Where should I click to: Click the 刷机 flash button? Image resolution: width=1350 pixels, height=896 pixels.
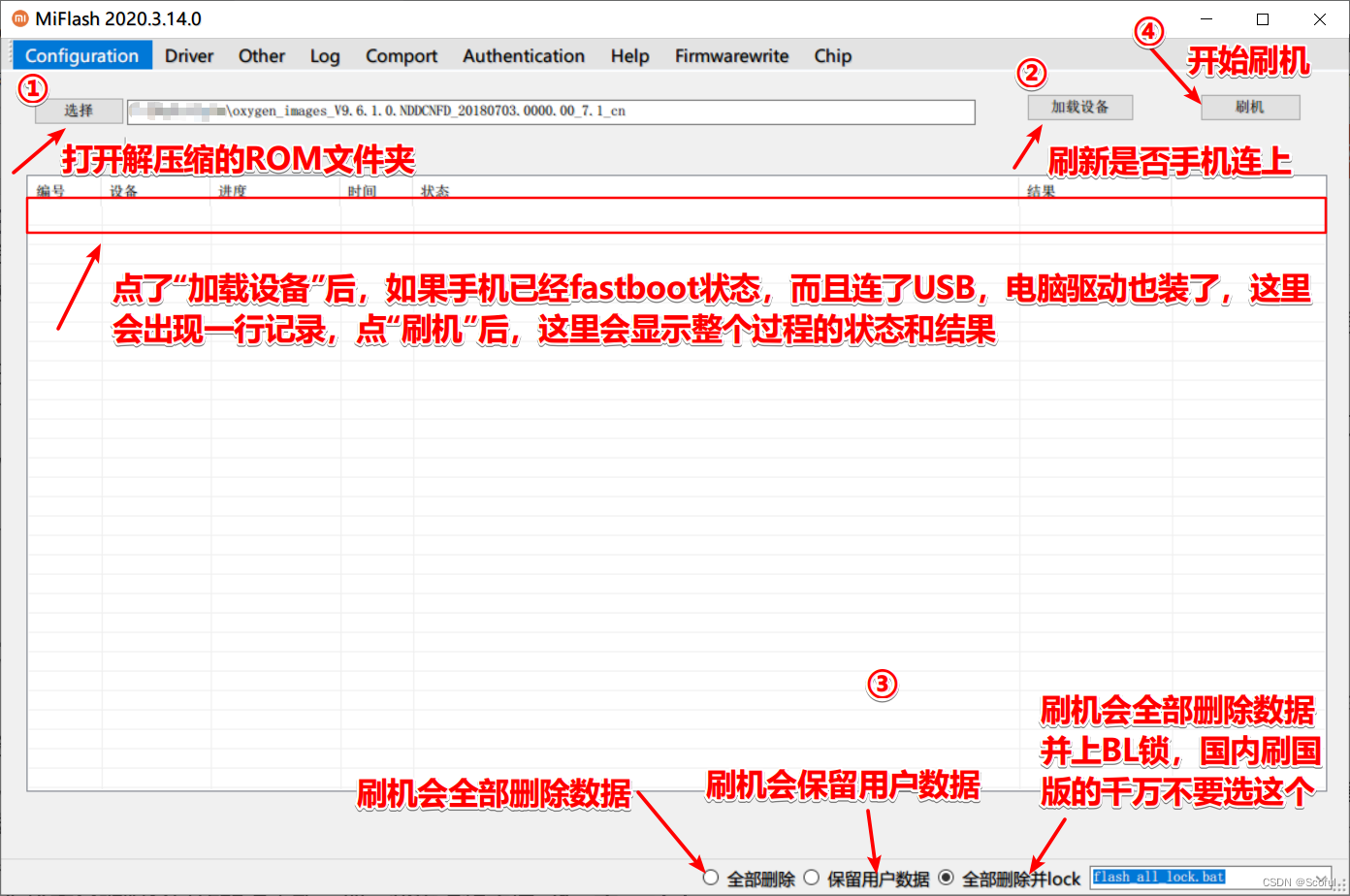(x=1250, y=107)
